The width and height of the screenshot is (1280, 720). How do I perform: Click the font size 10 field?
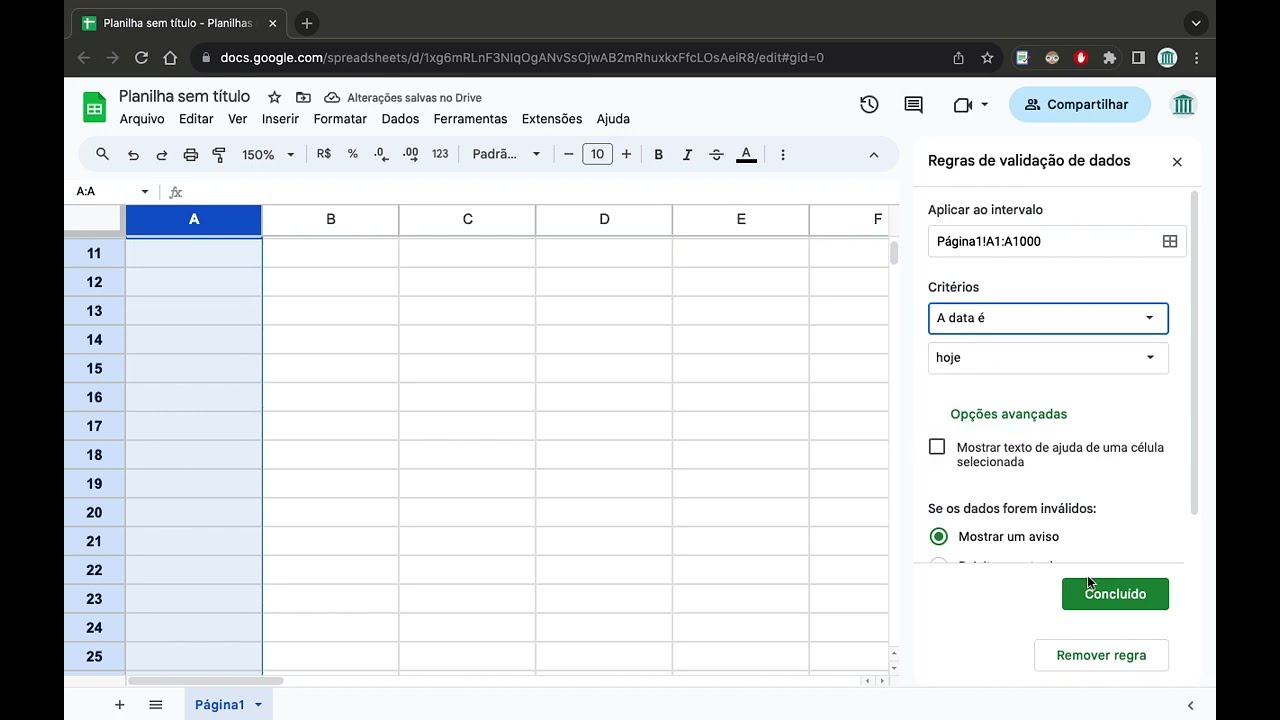(597, 154)
